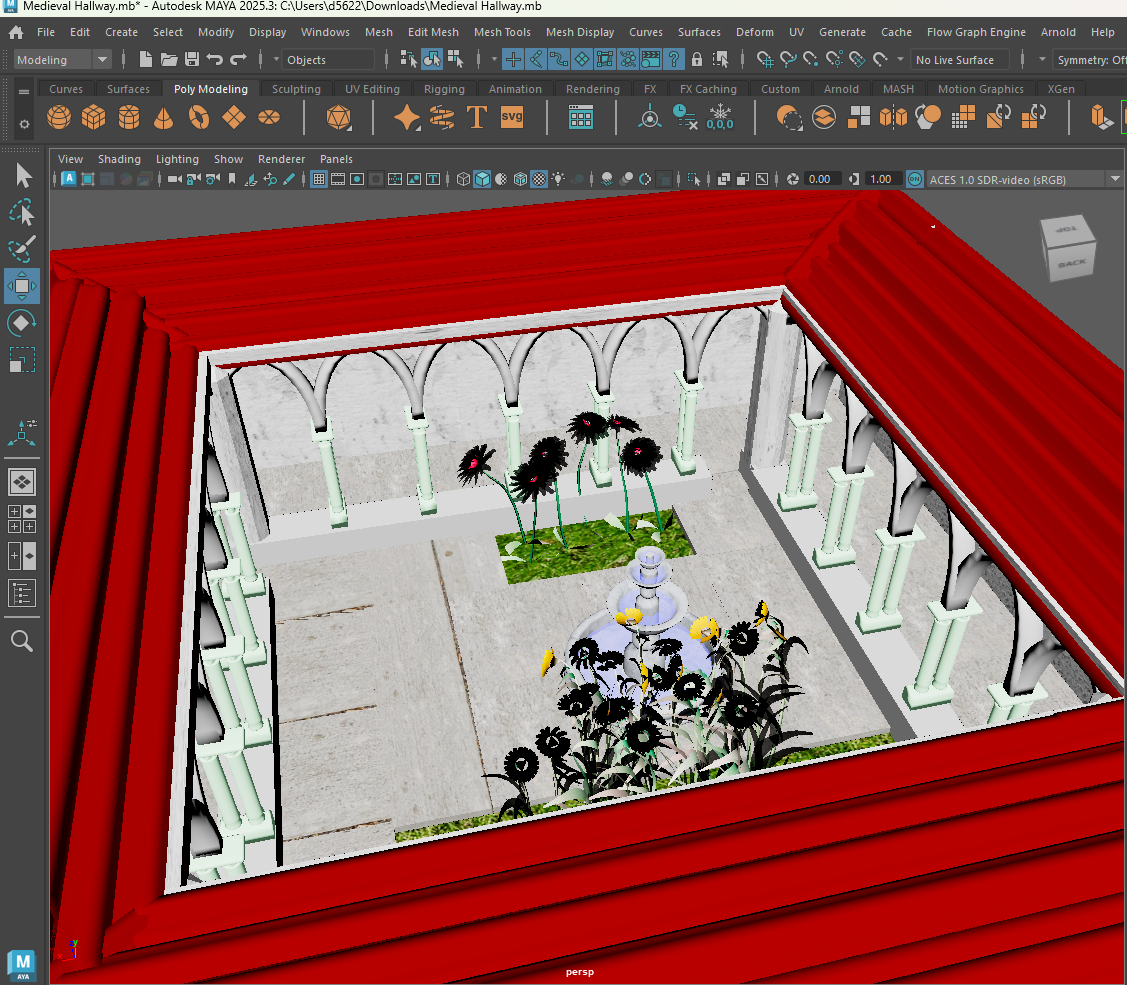The width and height of the screenshot is (1127, 985).
Task: Create a polygon cube using the shelf icon
Action: (93, 117)
